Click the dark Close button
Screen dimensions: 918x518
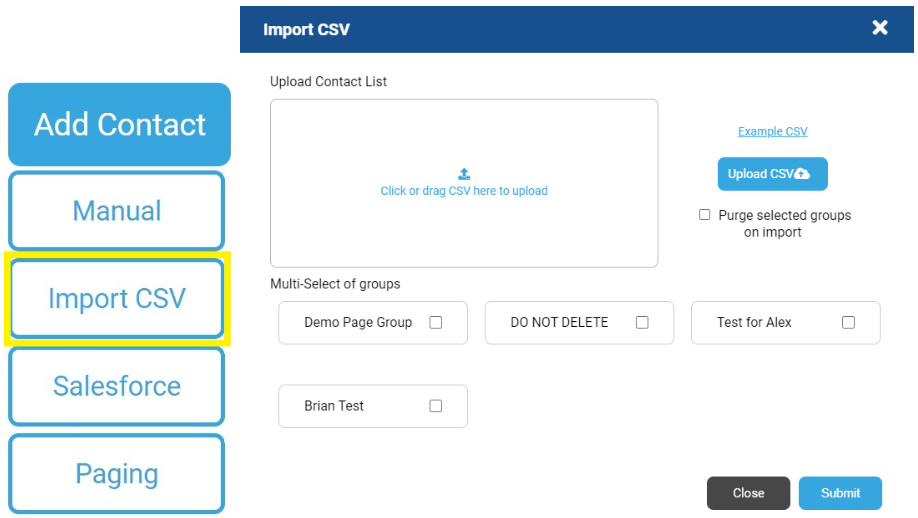748,493
